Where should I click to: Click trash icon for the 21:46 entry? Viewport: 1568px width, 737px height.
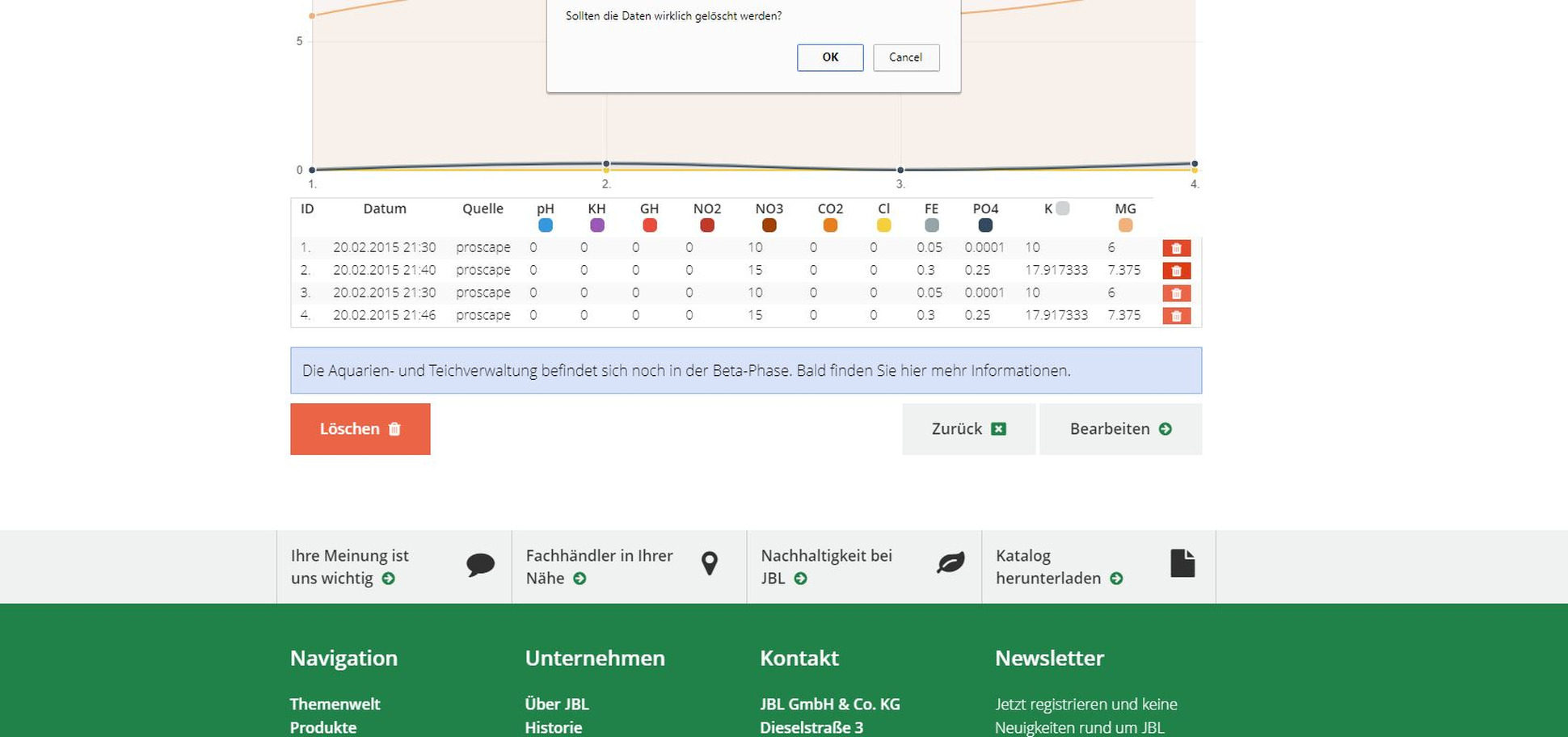1176,316
